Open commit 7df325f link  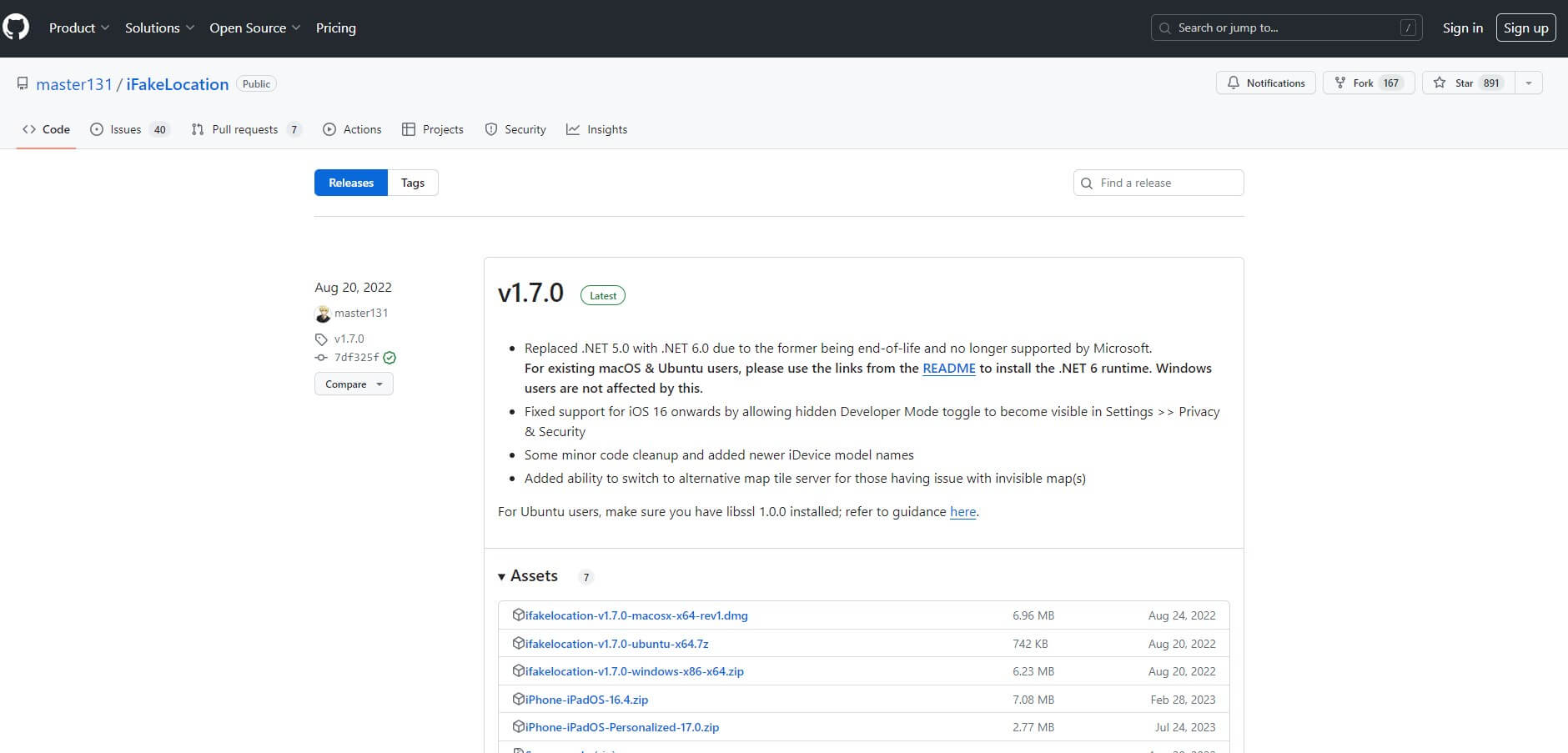click(x=356, y=357)
